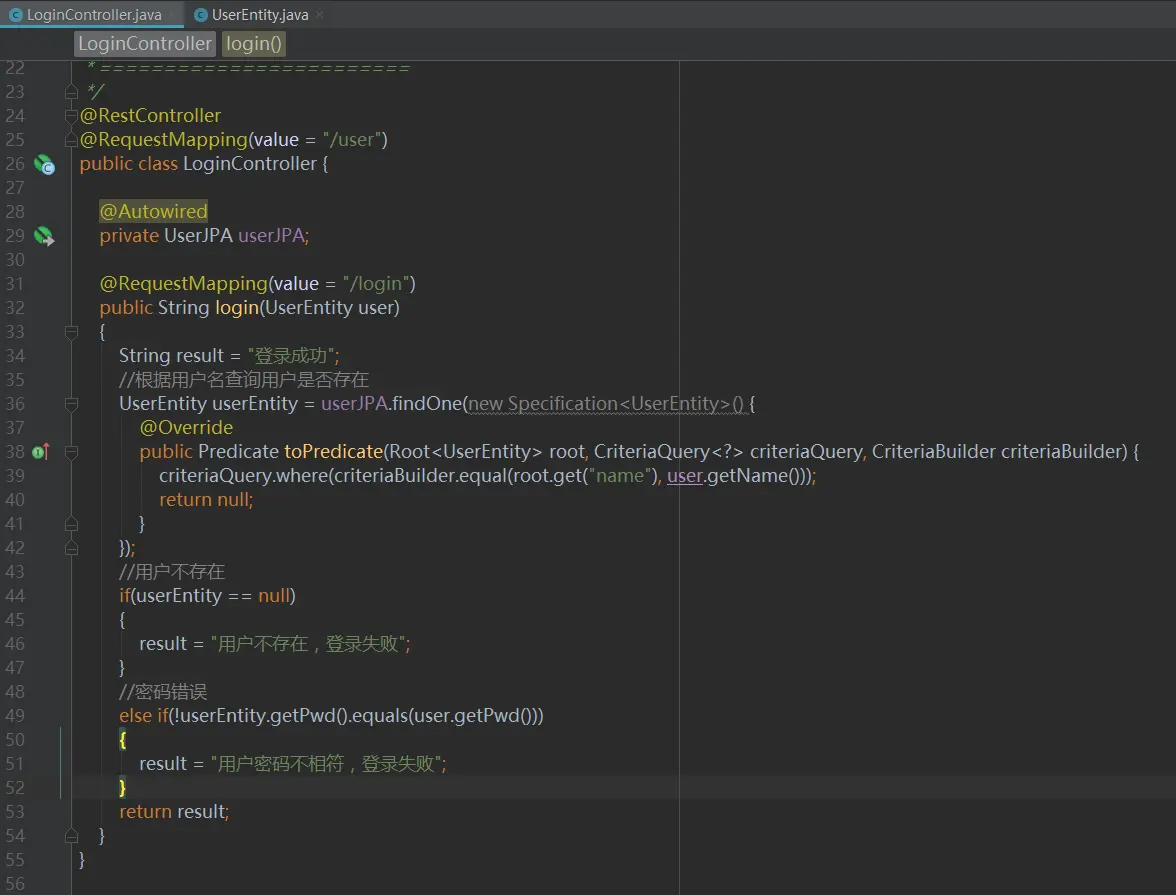The height and width of the screenshot is (895, 1176).
Task: Click the autowired dependency gutter icon on line 29
Action: (x=44, y=236)
